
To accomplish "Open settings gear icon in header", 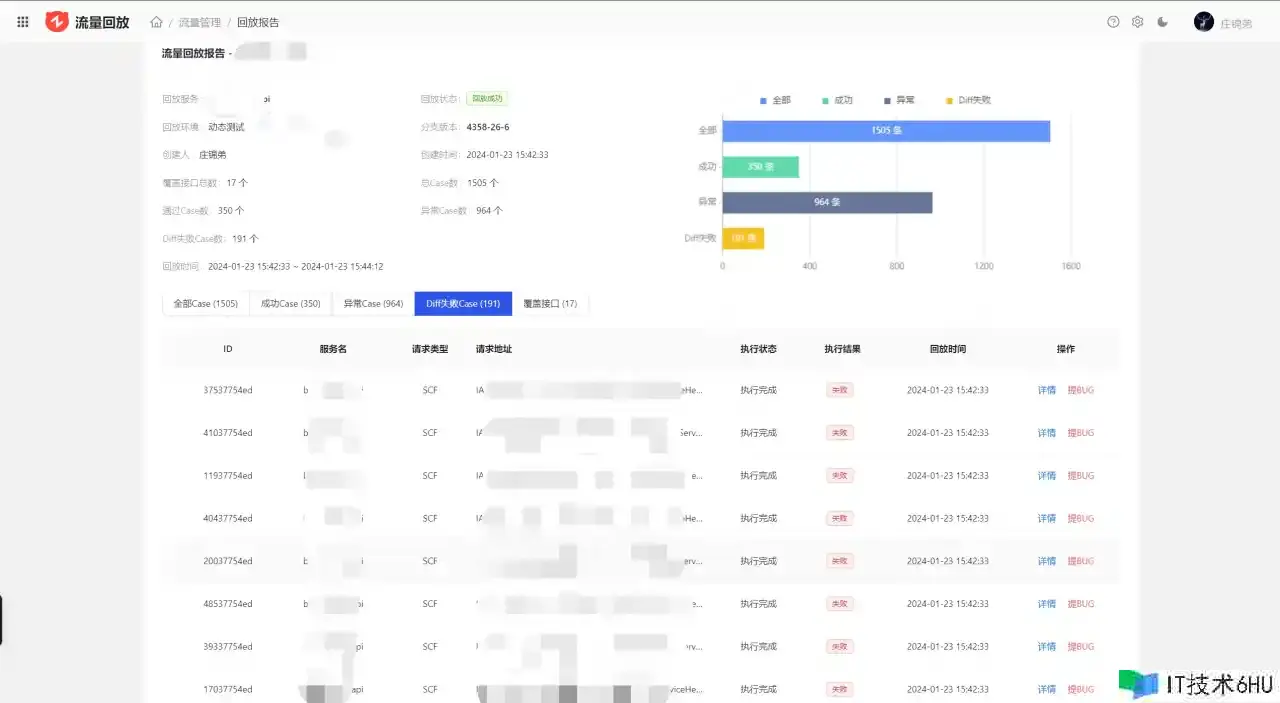I will (1137, 22).
